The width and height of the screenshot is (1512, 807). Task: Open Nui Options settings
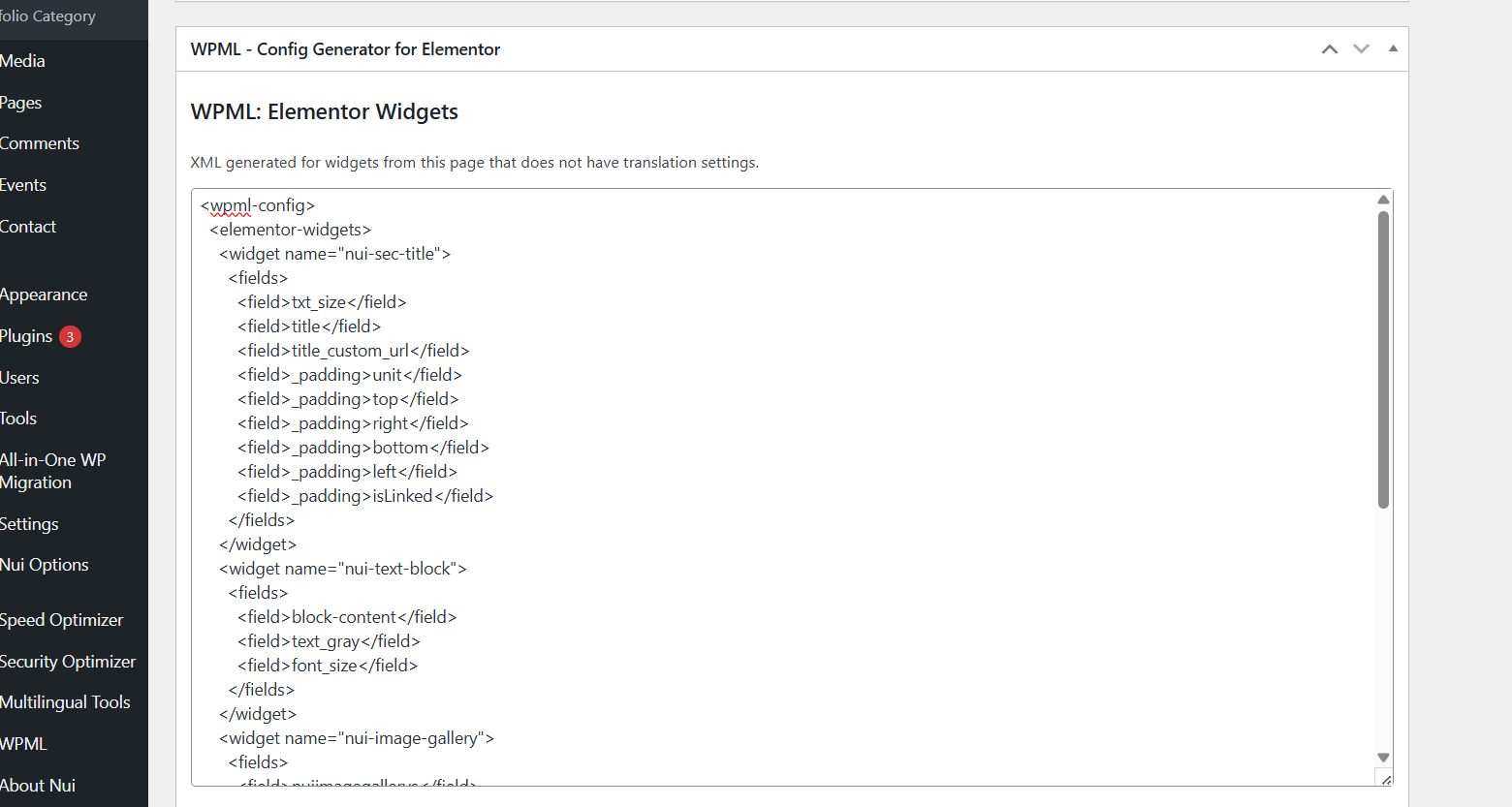tap(45, 565)
